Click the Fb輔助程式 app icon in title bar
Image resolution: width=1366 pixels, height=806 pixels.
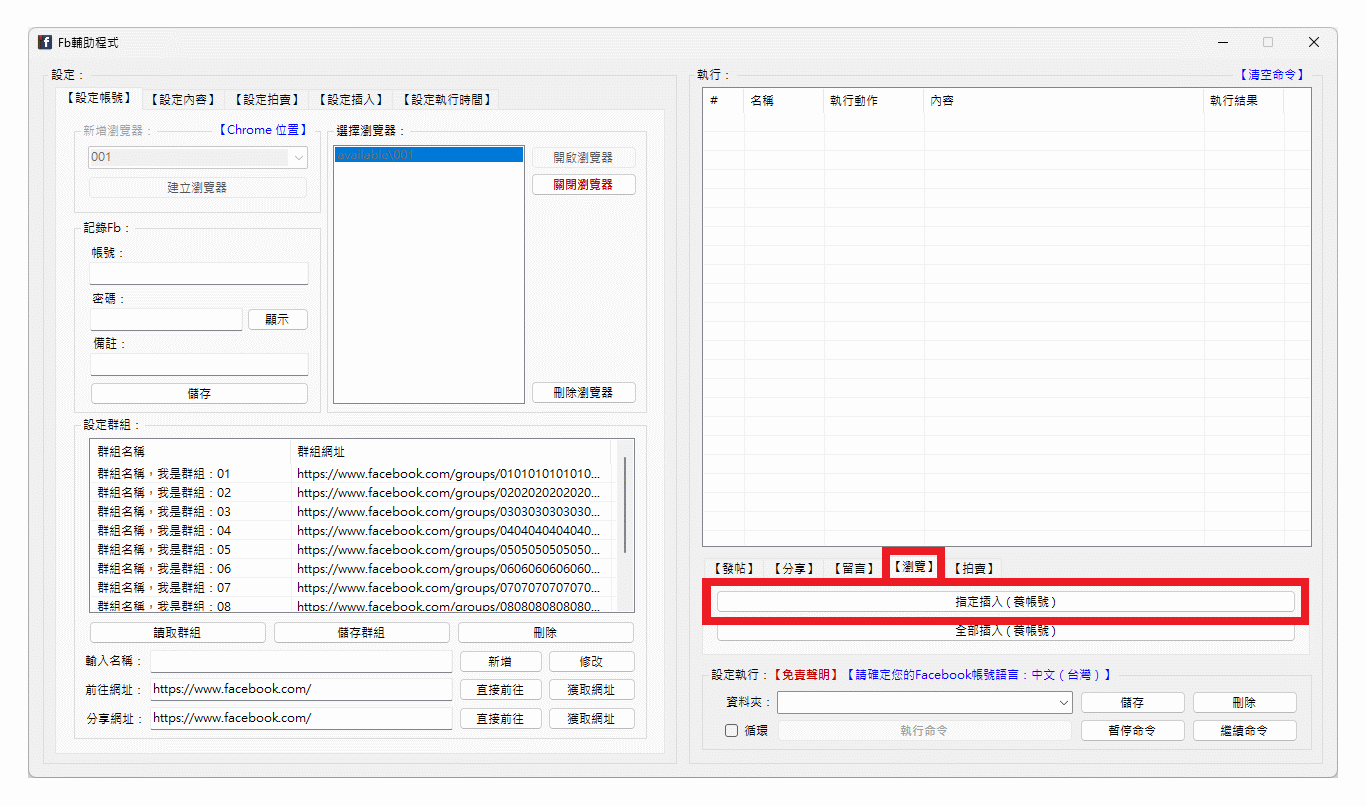(x=45, y=42)
